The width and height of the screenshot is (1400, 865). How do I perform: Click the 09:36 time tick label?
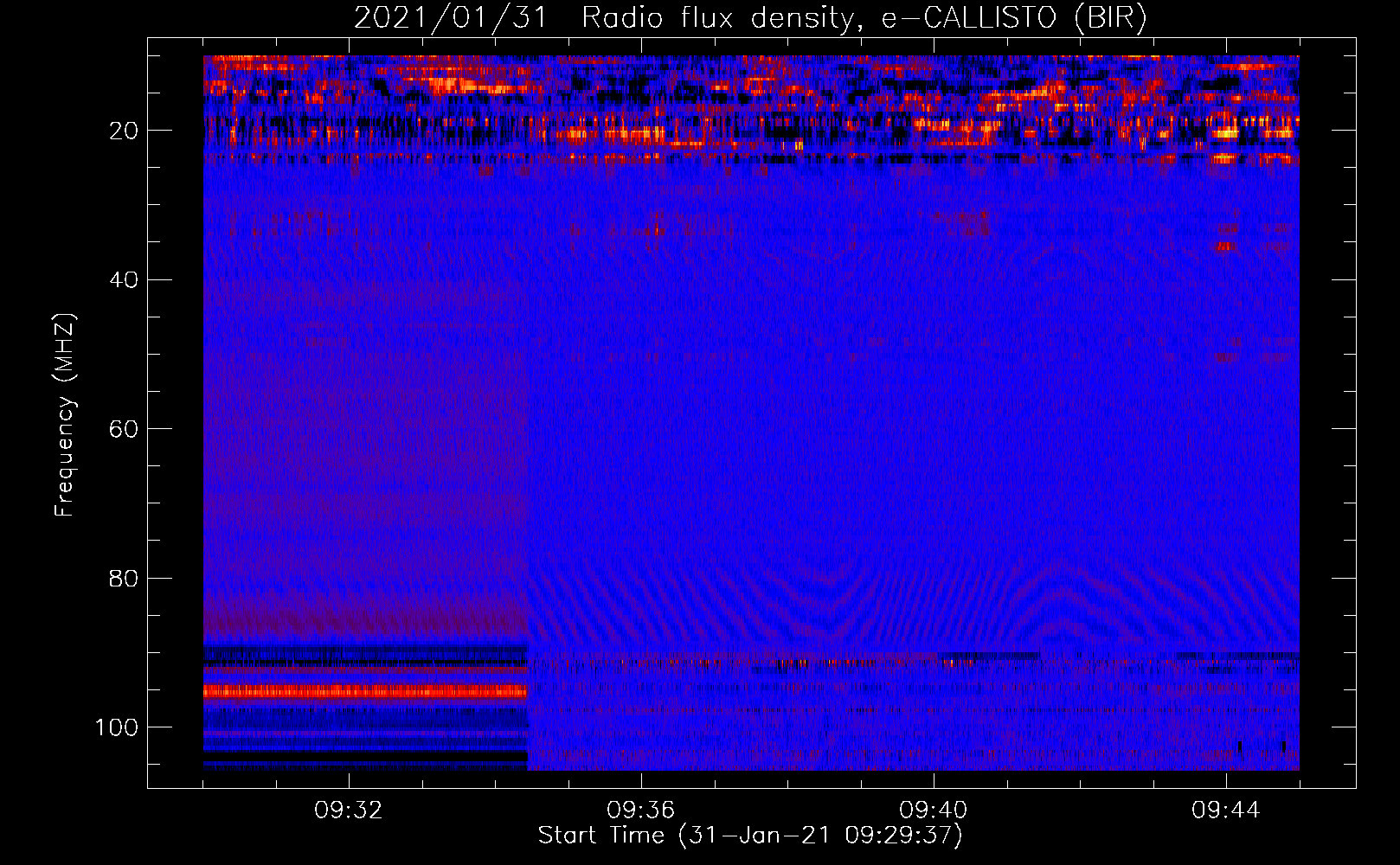641,811
